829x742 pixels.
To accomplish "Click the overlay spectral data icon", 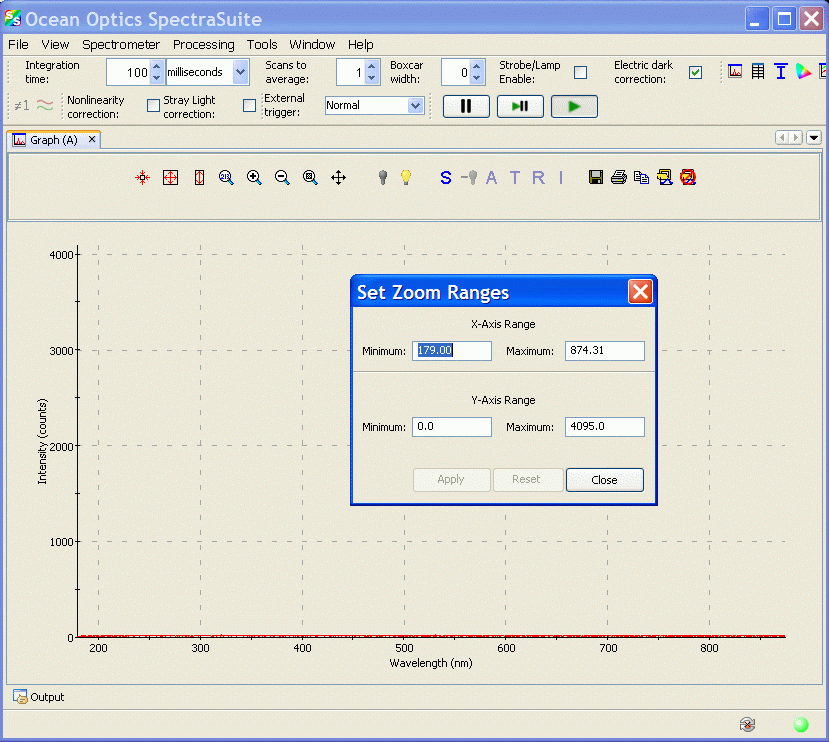I will click(x=665, y=178).
